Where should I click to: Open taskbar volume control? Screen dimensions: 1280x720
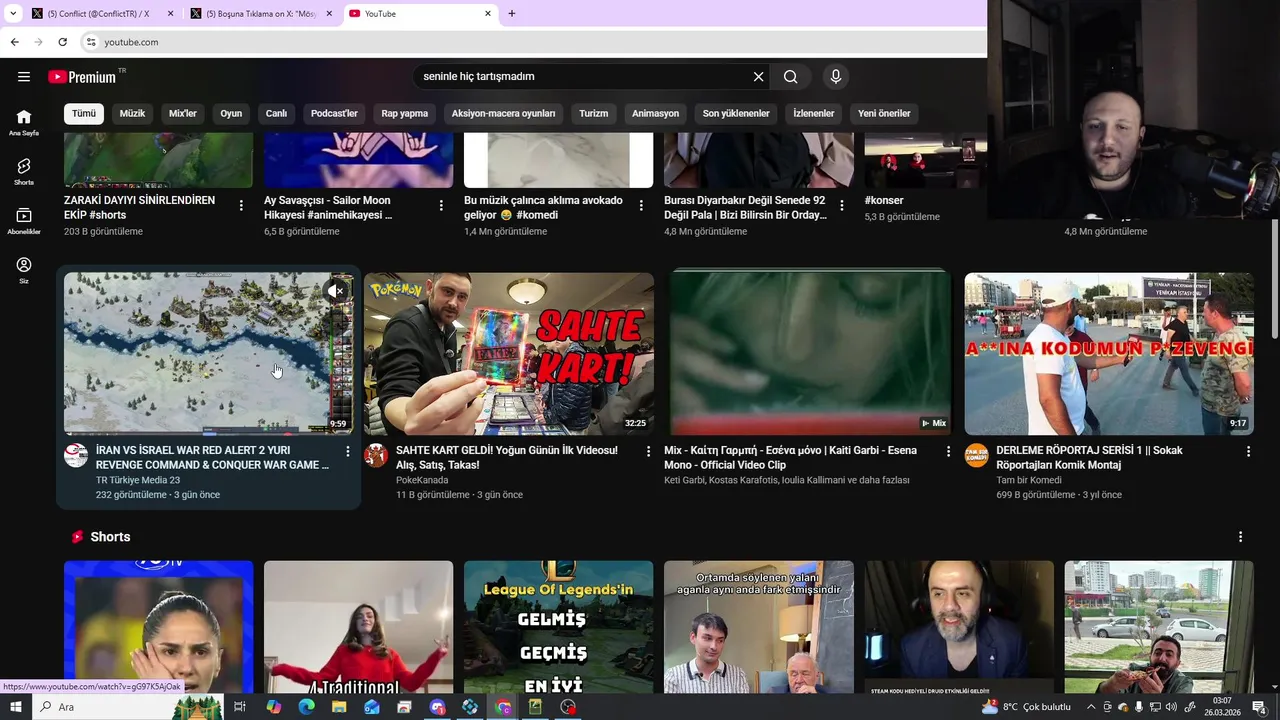click(x=1171, y=707)
